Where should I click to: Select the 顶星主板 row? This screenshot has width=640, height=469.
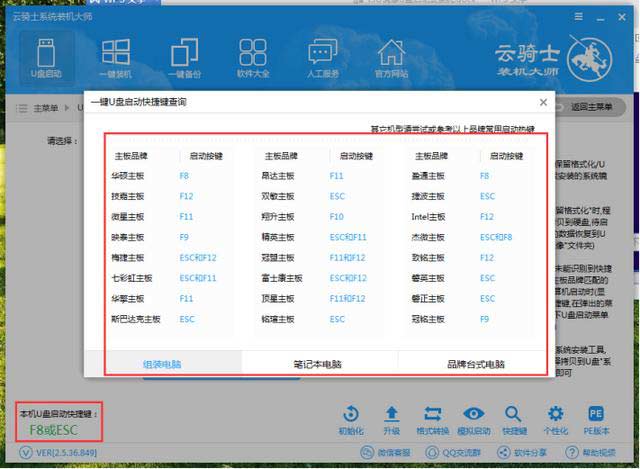pos(320,299)
